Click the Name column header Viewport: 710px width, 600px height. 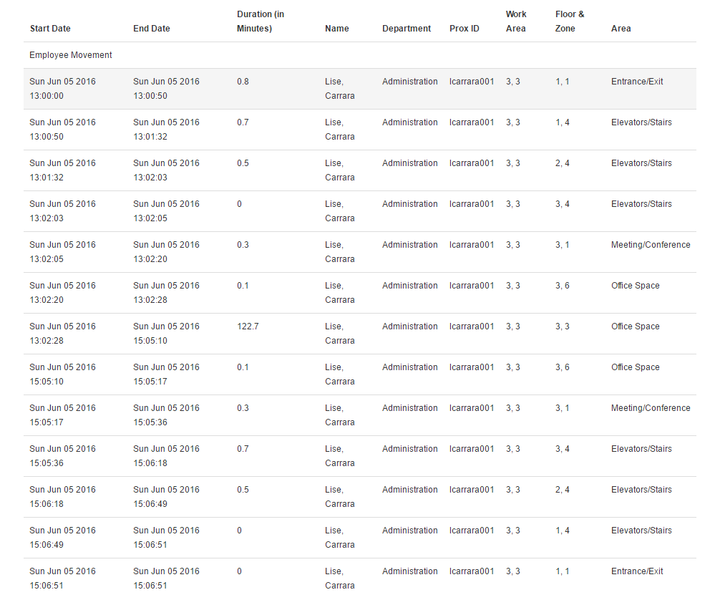click(x=337, y=29)
